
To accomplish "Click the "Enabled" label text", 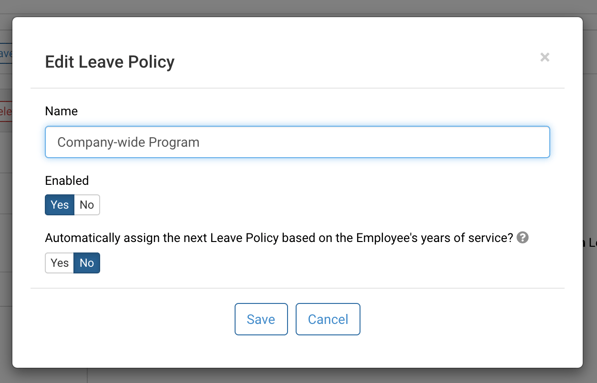I will [67, 180].
